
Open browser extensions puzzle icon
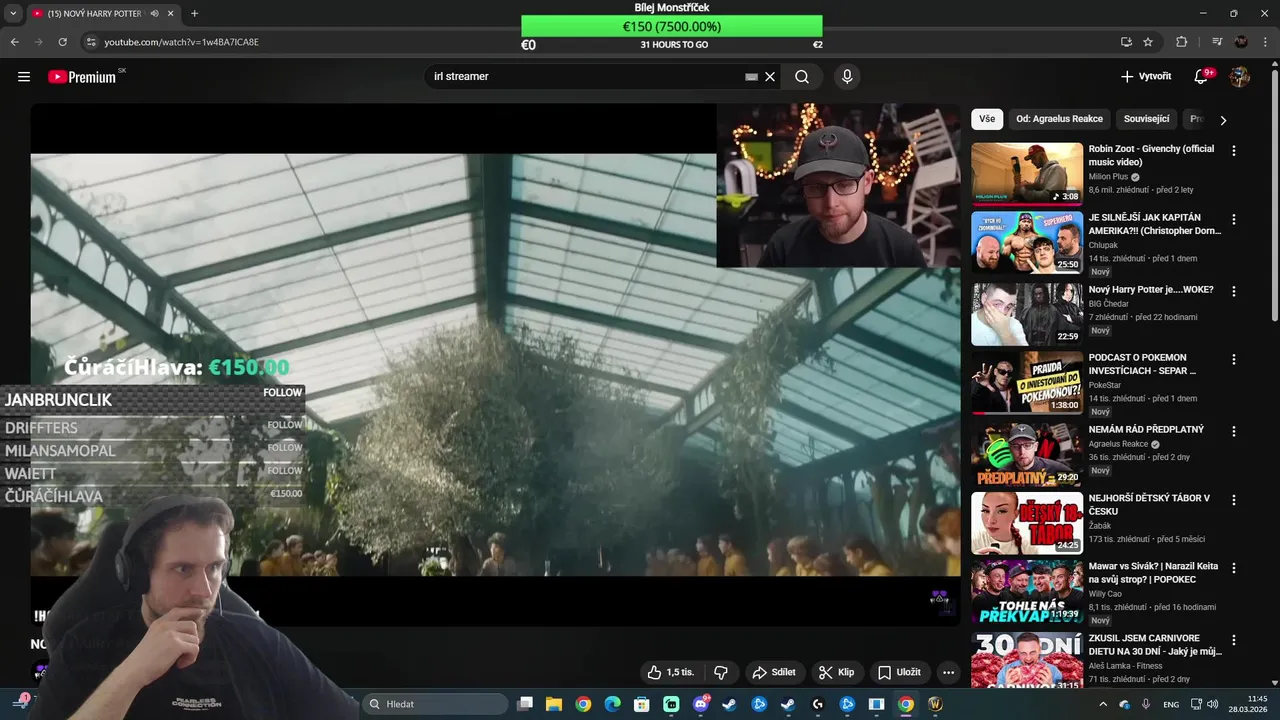[x=1182, y=42]
